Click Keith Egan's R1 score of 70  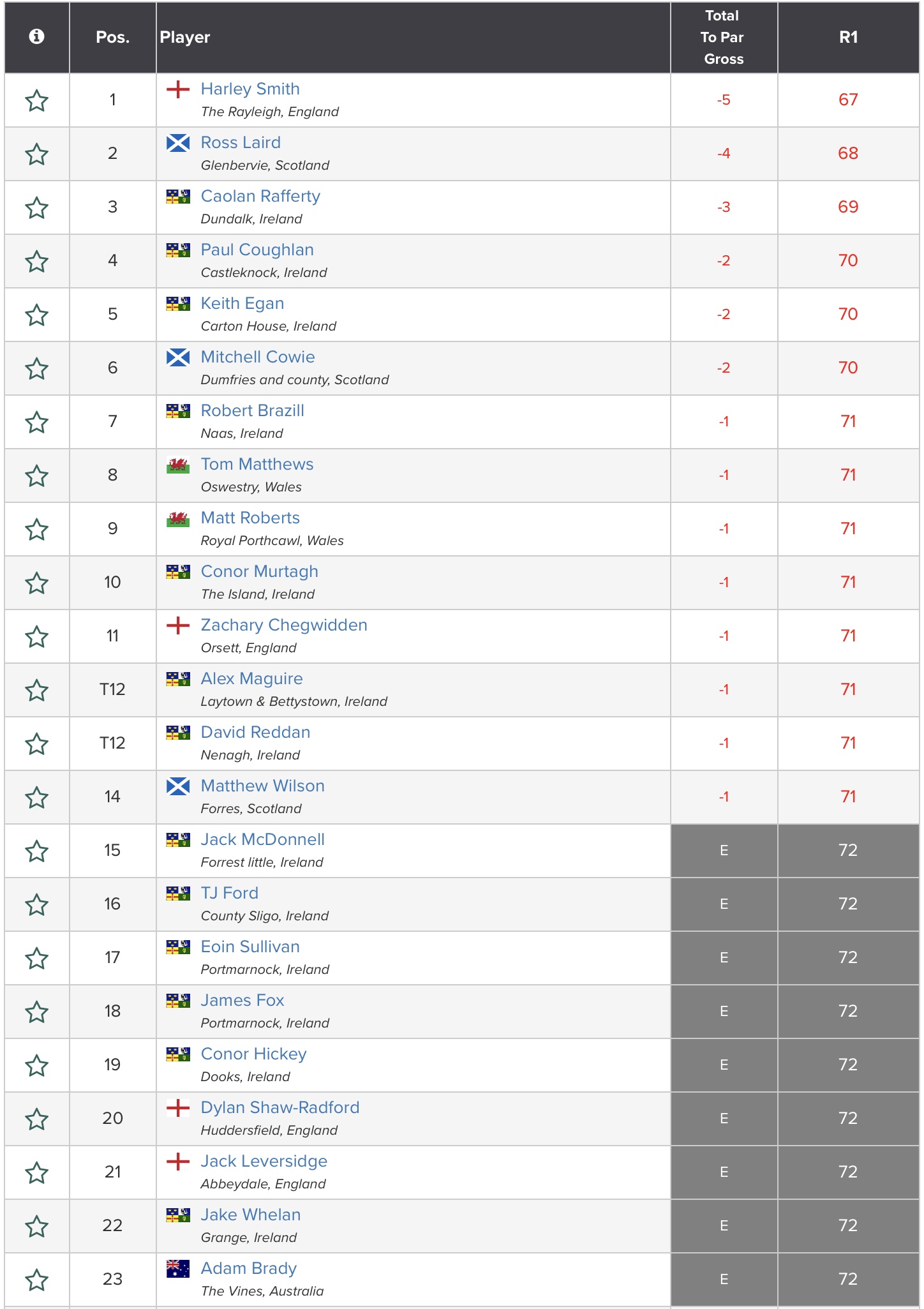[x=848, y=314]
